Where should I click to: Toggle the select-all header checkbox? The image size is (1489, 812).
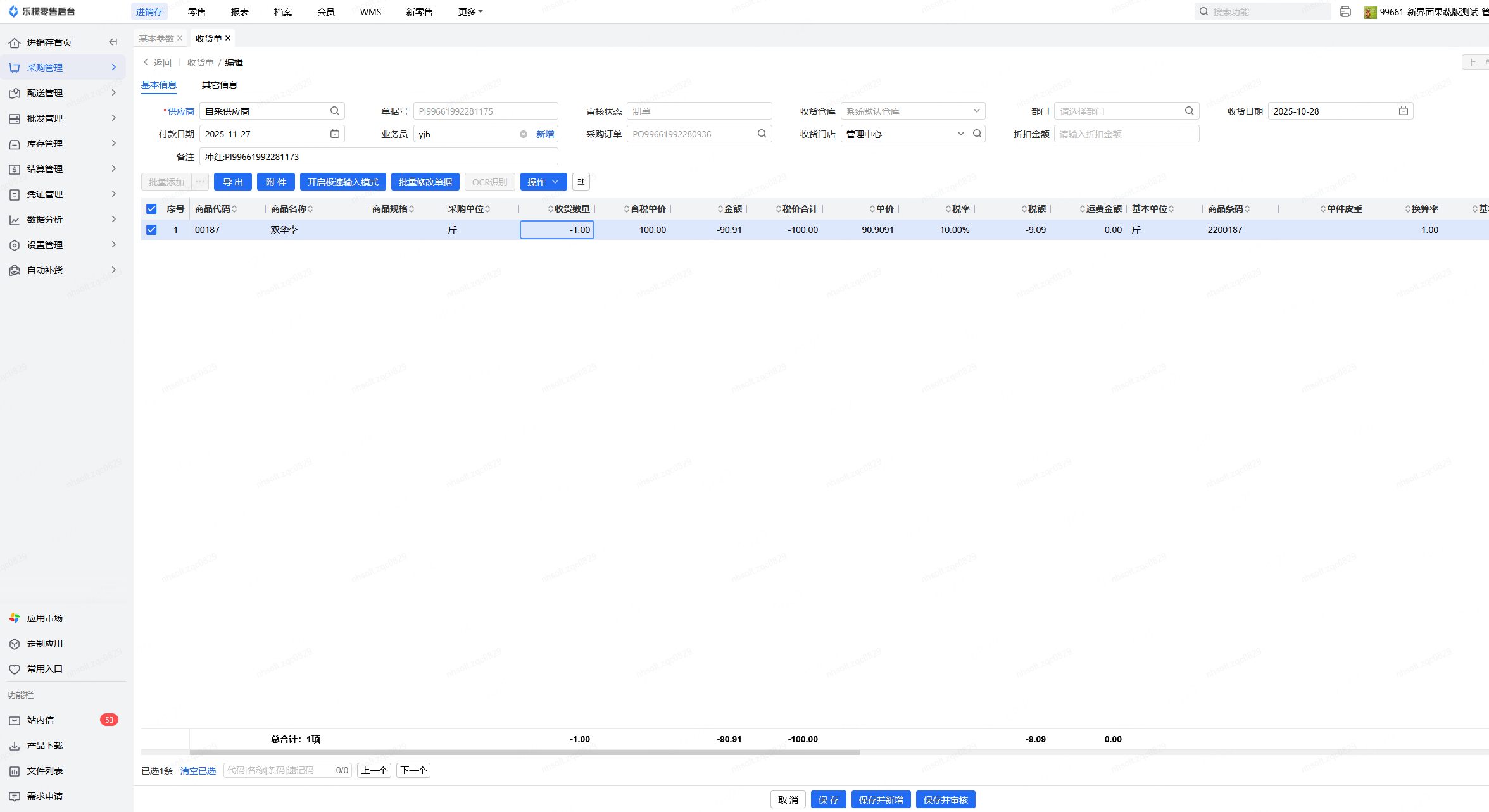pyautogui.click(x=151, y=209)
